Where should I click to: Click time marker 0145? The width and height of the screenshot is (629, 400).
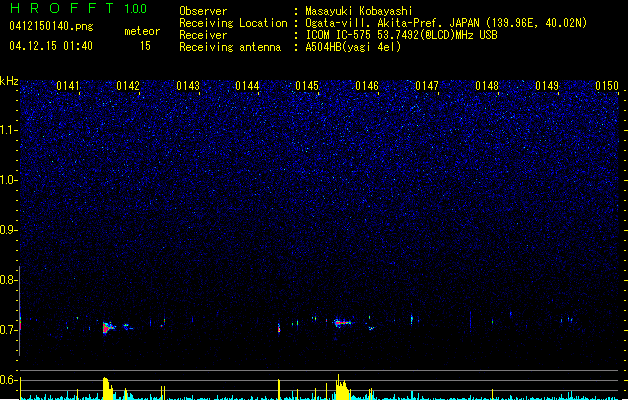(307, 86)
